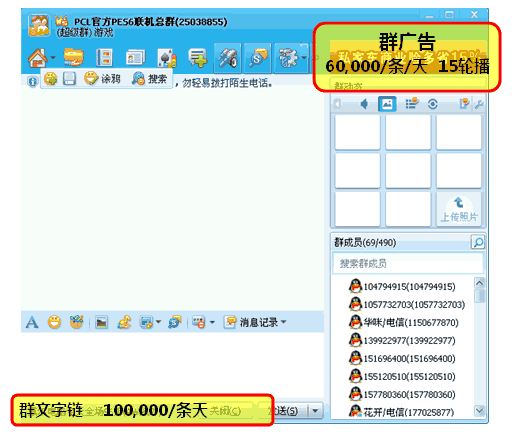Send a picture using the image icon
The width and height of the screenshot is (514, 446).
pyautogui.click(x=101, y=322)
